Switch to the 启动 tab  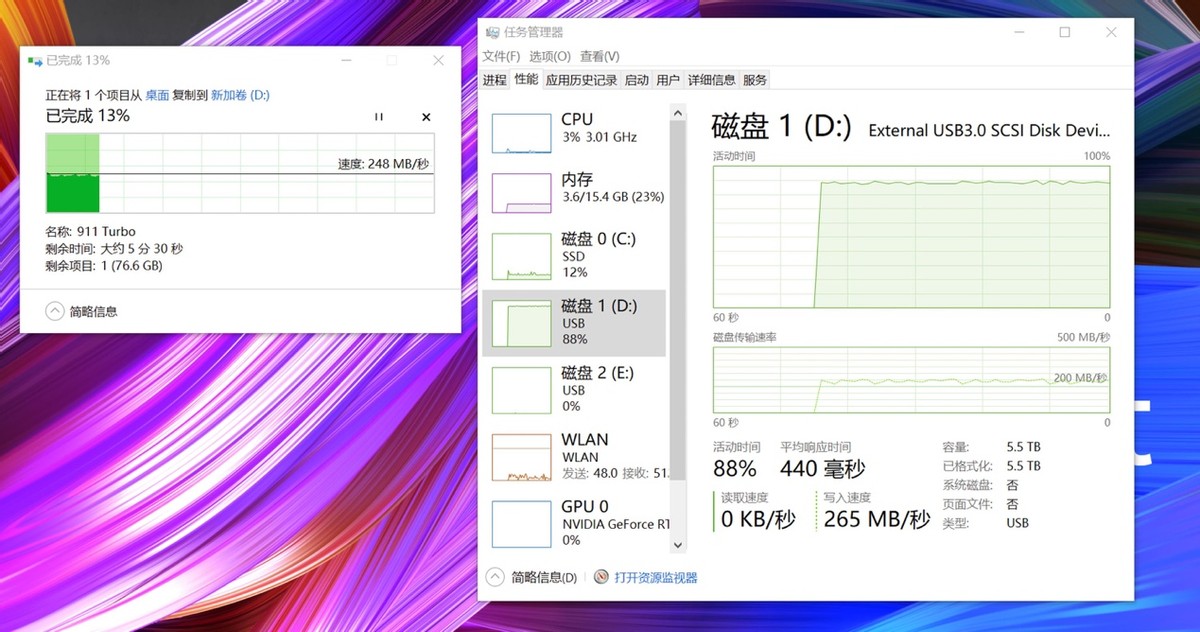tap(636, 80)
